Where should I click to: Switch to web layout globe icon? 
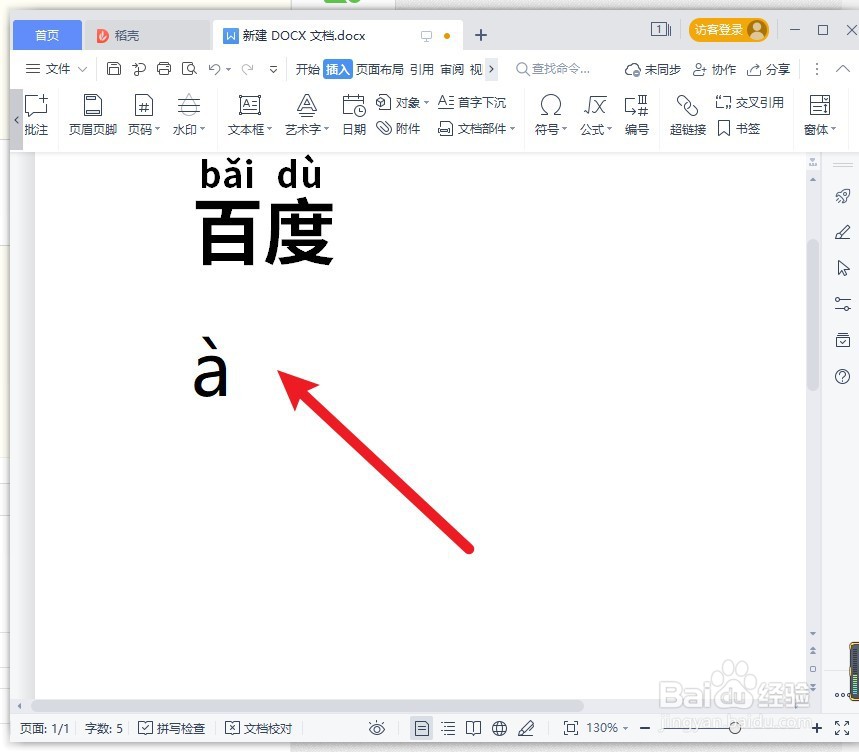pos(499,728)
